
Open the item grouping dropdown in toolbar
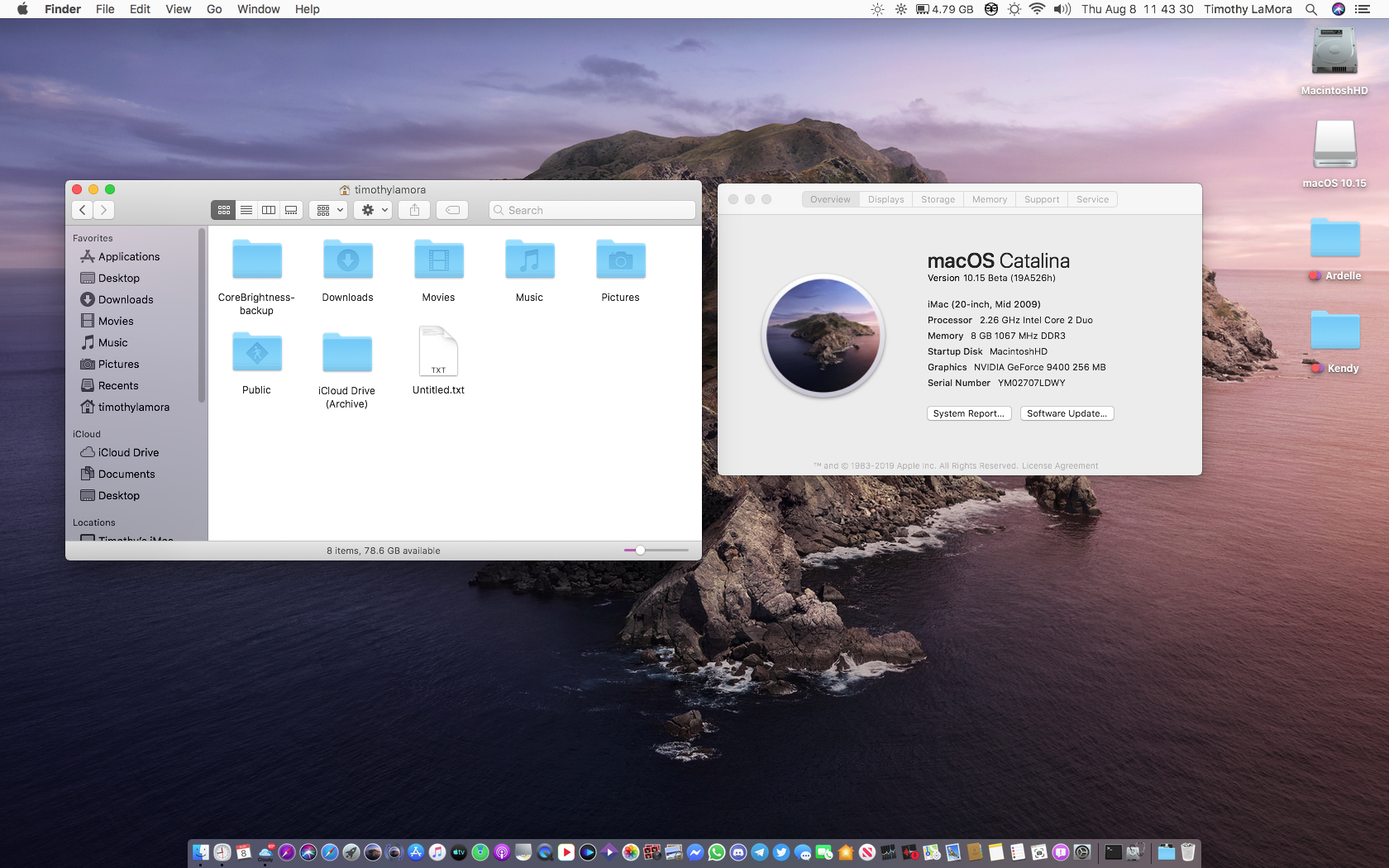(x=328, y=210)
